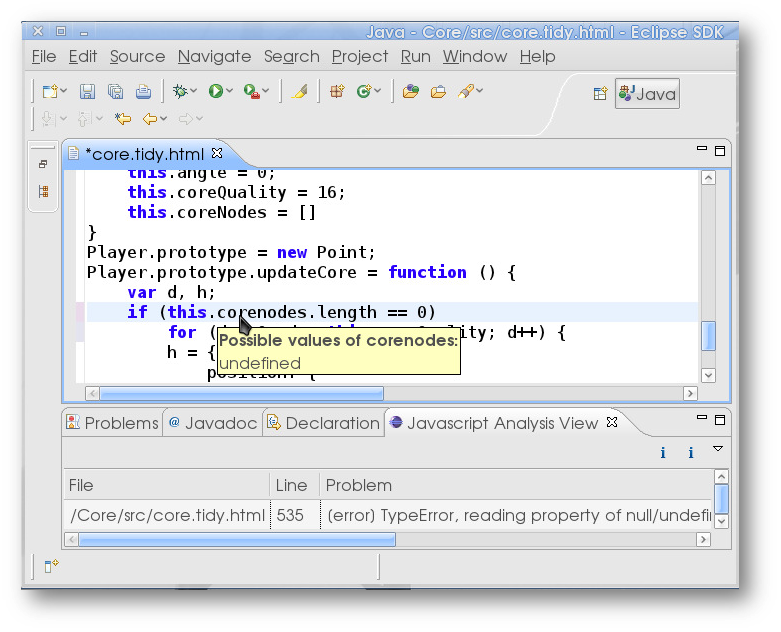This screenshot has height=632, width=781.
Task: Sort by the File column header
Action: click(166, 485)
